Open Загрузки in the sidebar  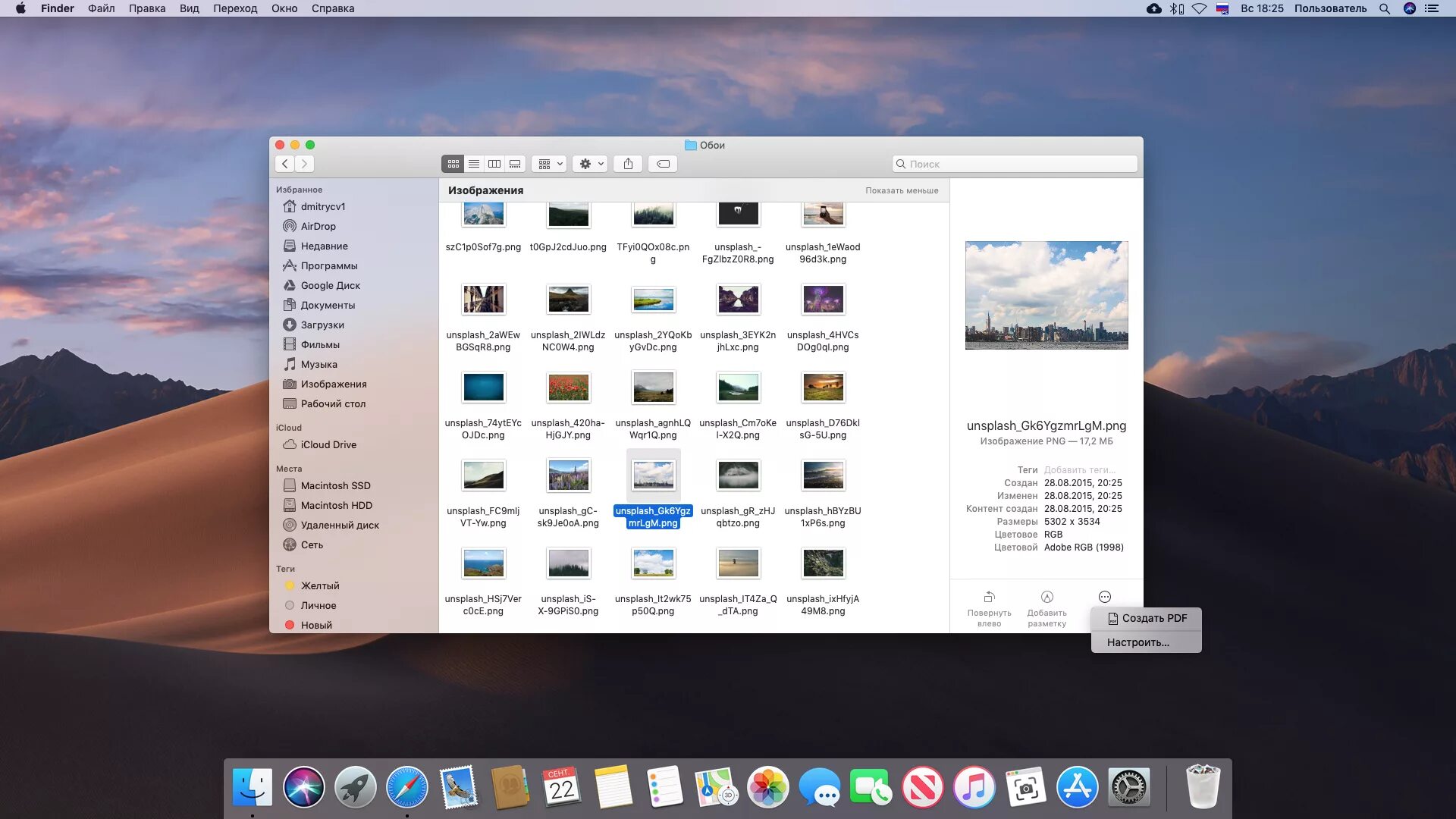(x=322, y=325)
